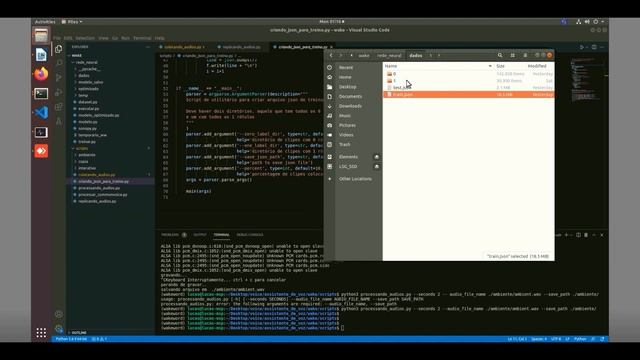Image resolution: width=640 pixels, height=360 pixels.
Task: Open the Trash location in Files sidebar
Action: [344, 144]
